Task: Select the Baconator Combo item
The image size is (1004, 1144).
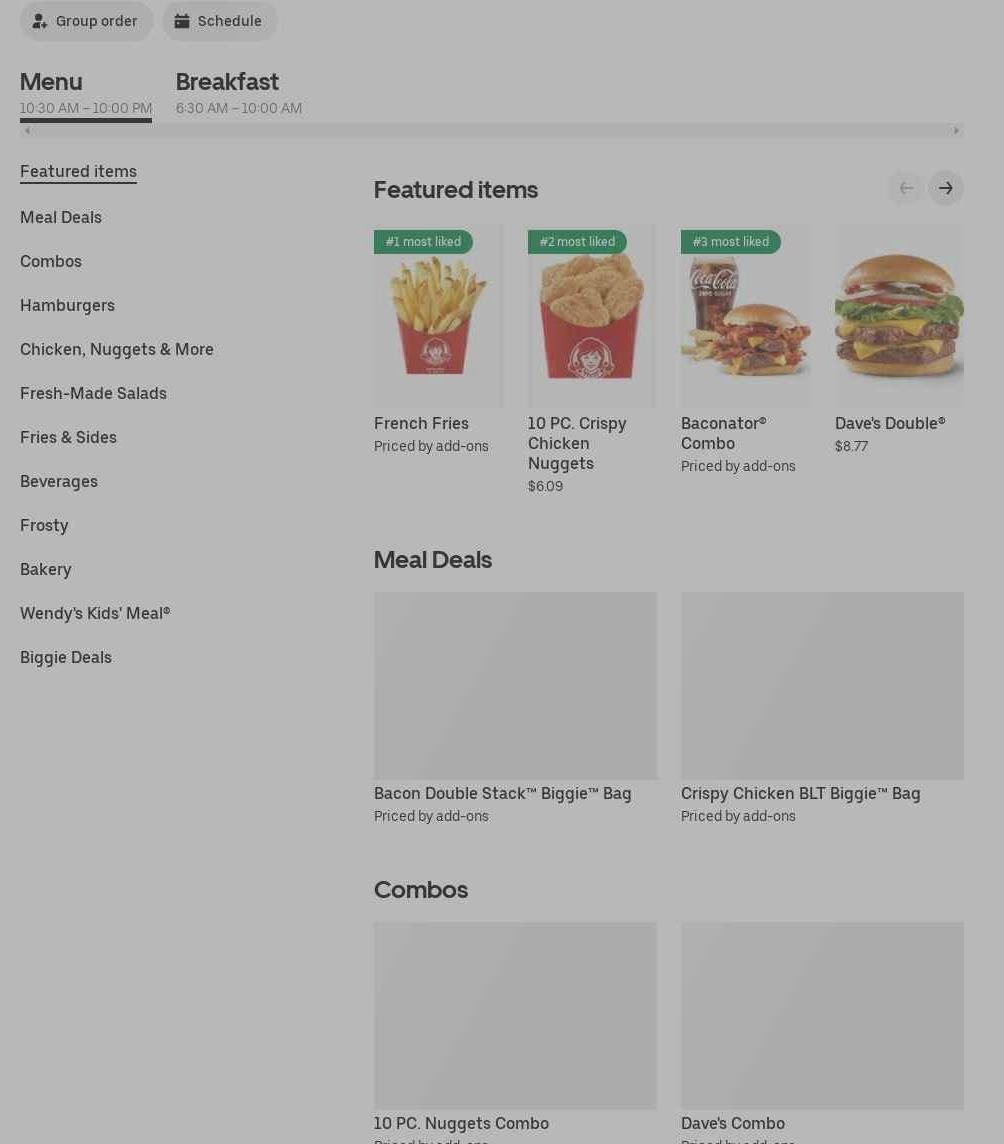Action: click(x=745, y=350)
